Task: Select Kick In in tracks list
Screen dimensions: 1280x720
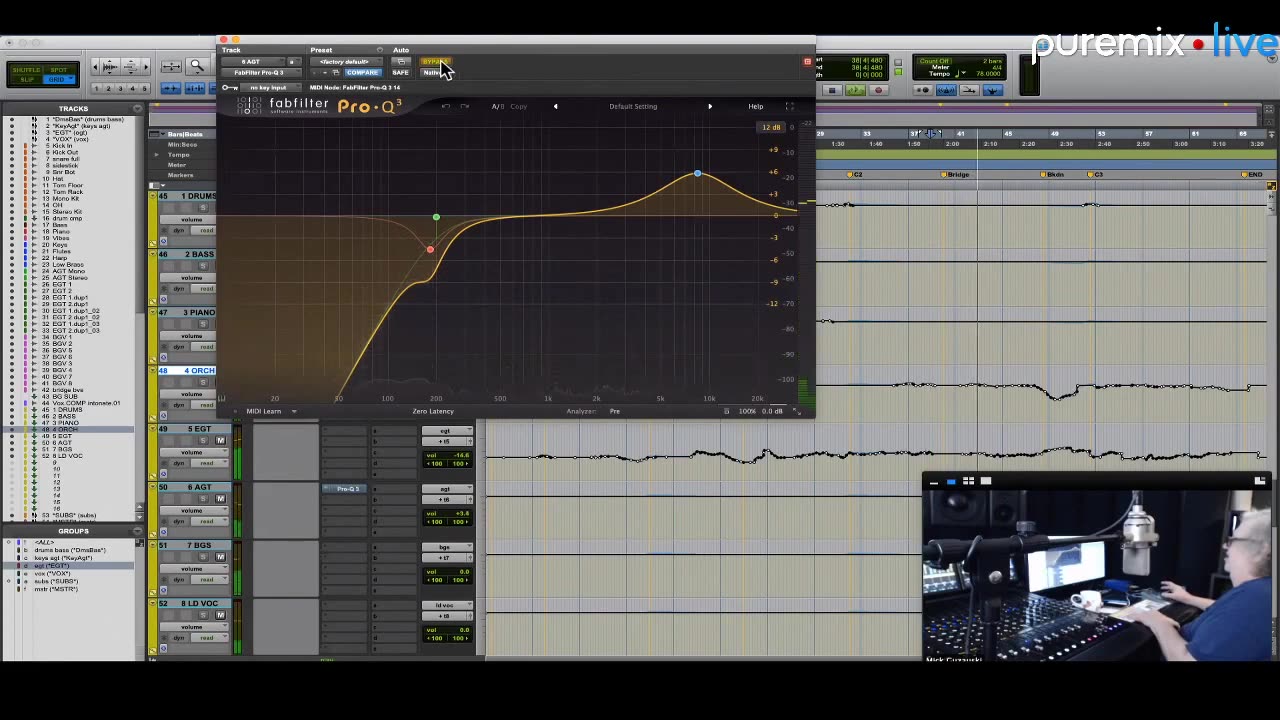Action: (x=61, y=146)
